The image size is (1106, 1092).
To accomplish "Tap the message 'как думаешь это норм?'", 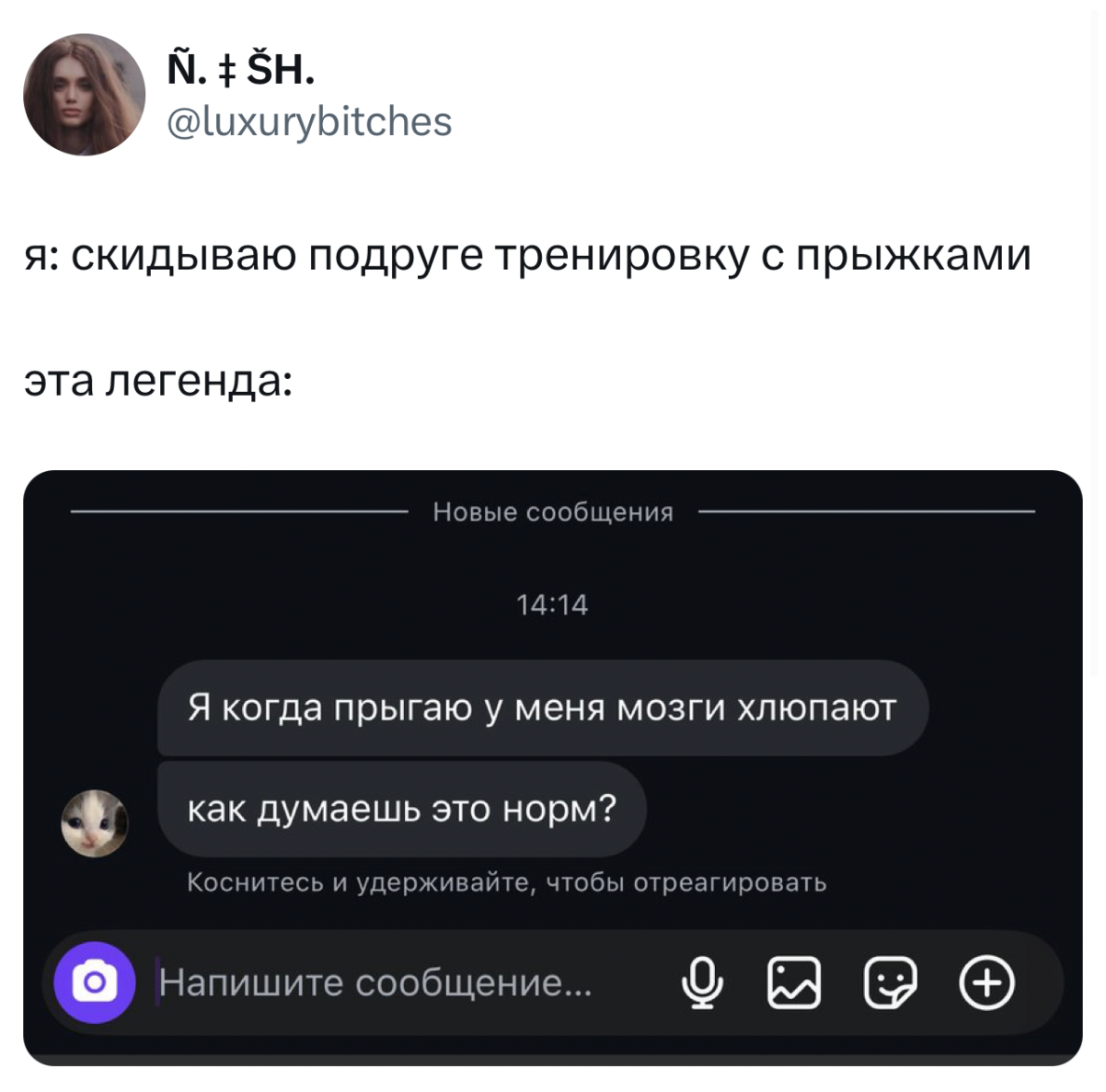I will (402, 809).
